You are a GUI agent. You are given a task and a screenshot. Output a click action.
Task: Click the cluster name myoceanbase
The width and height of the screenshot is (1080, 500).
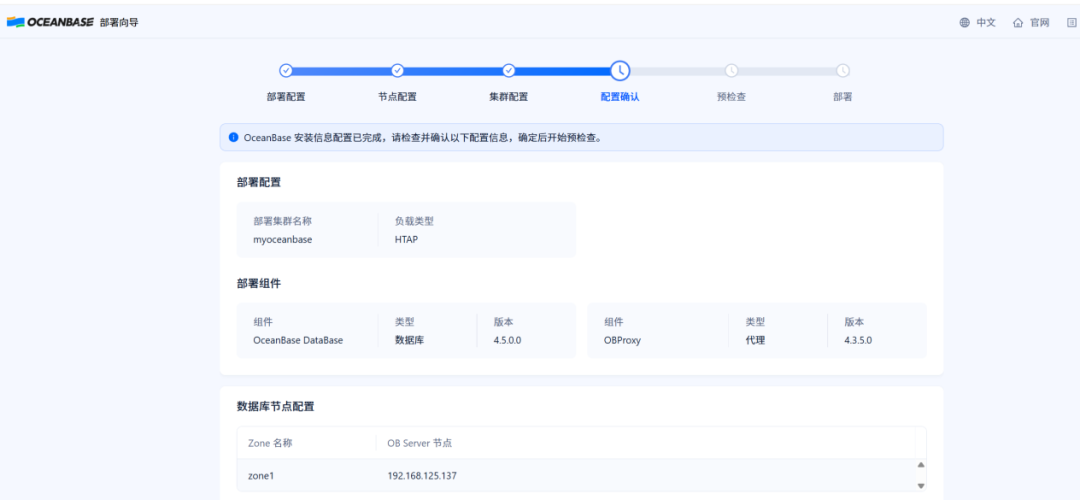283,240
